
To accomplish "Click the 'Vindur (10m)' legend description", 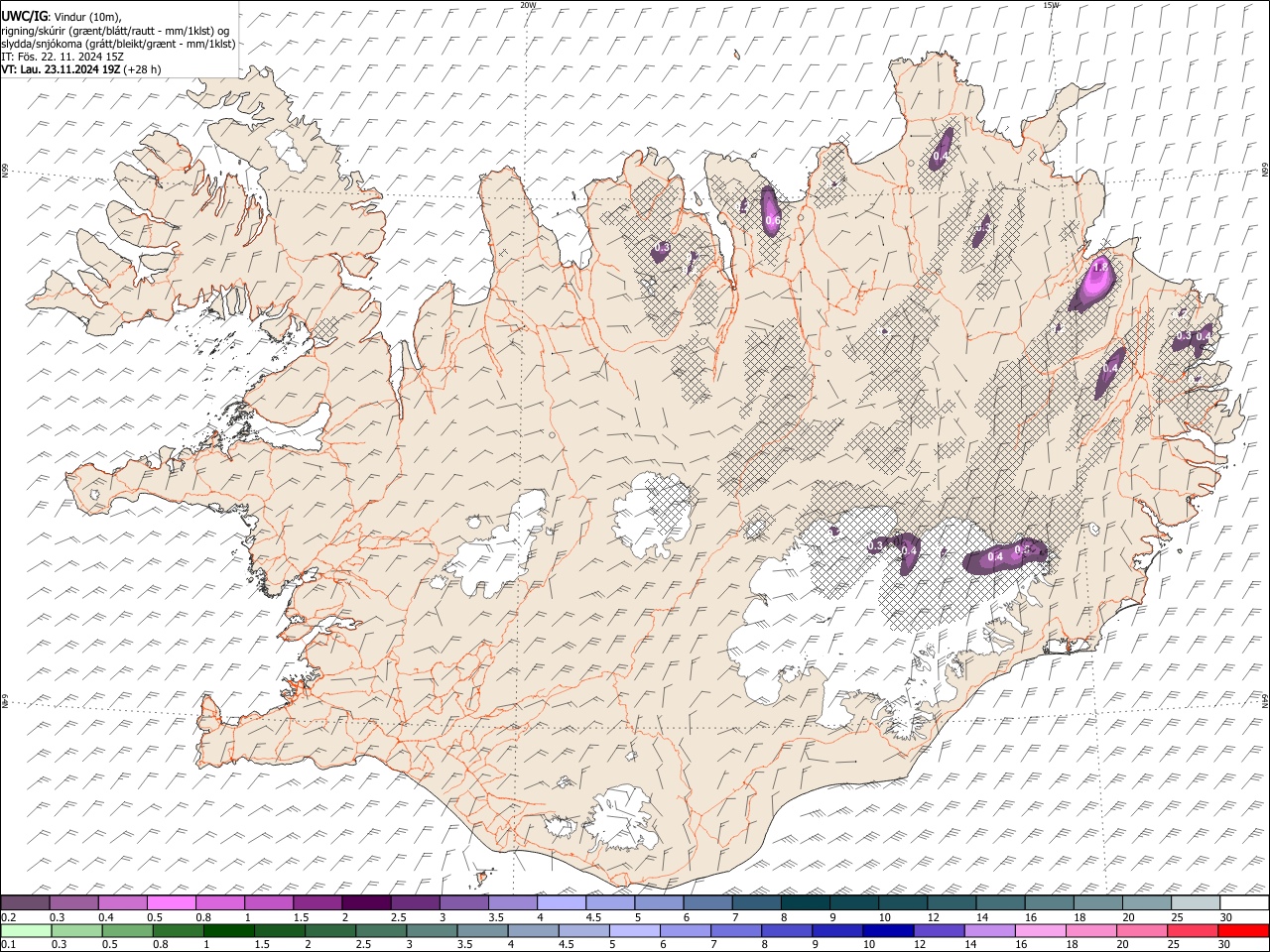I will (86, 17).
